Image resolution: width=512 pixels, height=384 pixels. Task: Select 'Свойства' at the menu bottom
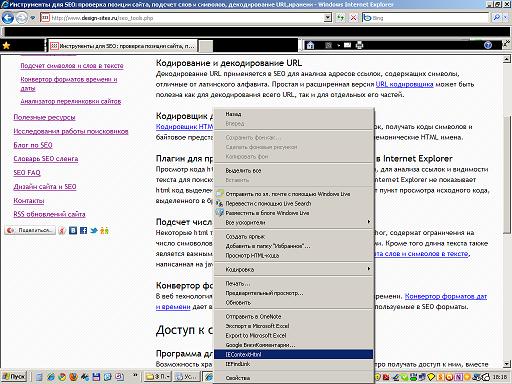pos(293,378)
